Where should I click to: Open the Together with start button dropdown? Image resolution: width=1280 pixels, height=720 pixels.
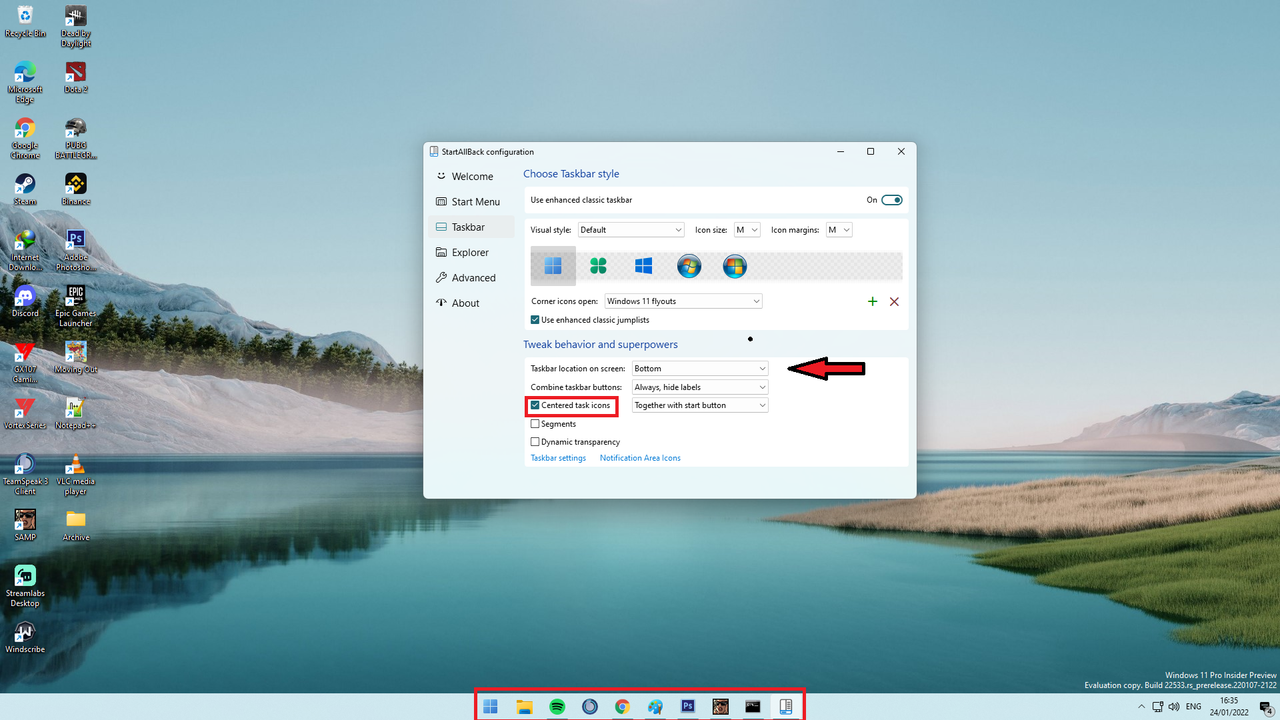pyautogui.click(x=700, y=405)
